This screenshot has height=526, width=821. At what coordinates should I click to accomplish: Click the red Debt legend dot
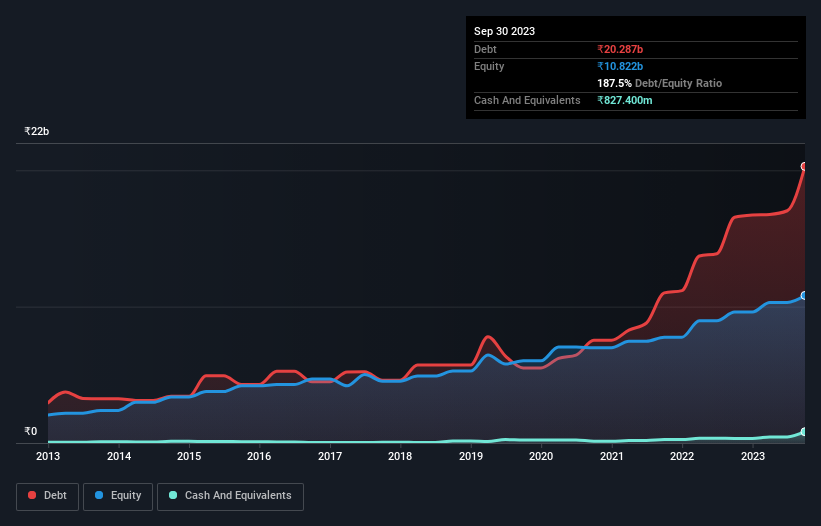tap(32, 495)
